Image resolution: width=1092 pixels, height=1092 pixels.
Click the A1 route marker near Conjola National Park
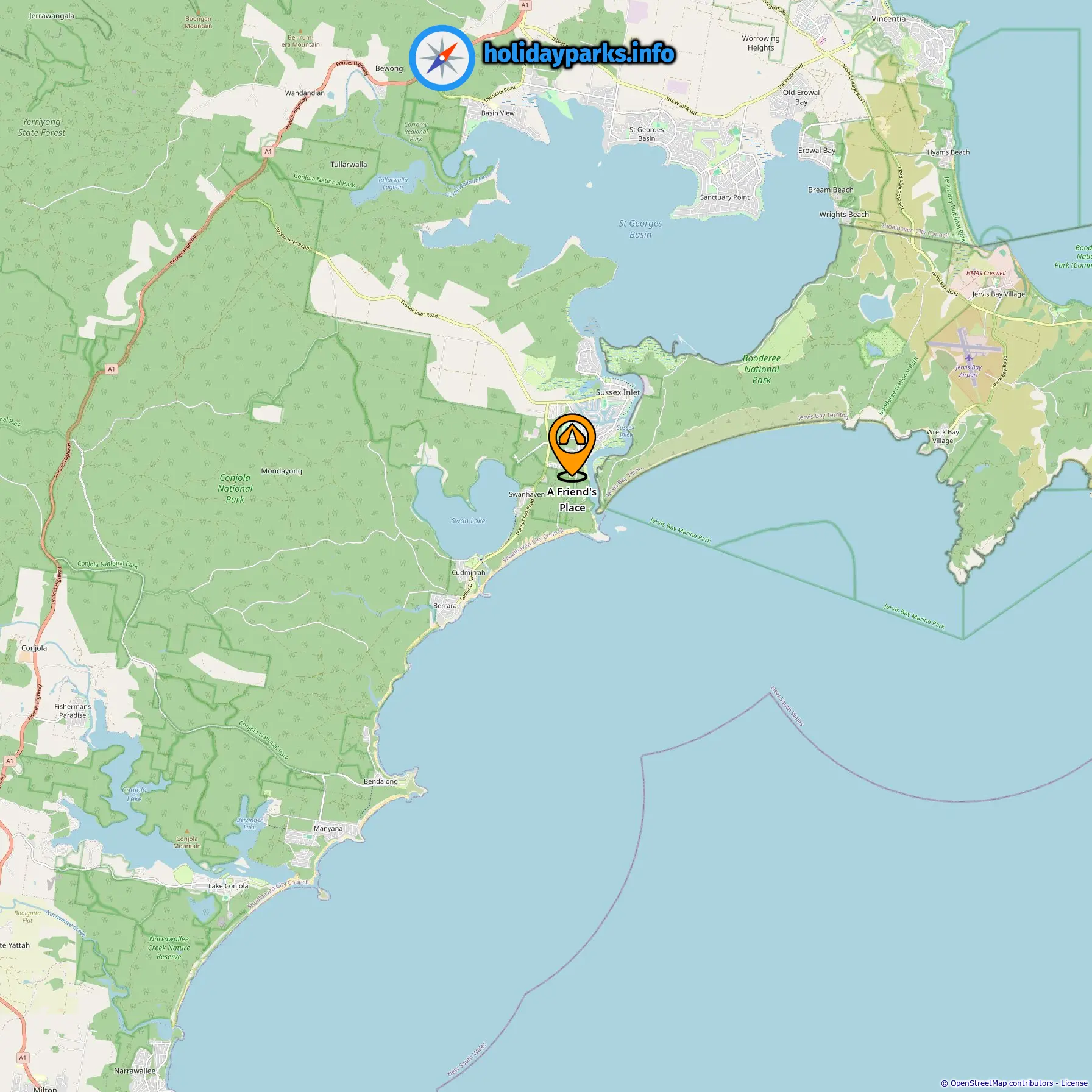(111, 369)
